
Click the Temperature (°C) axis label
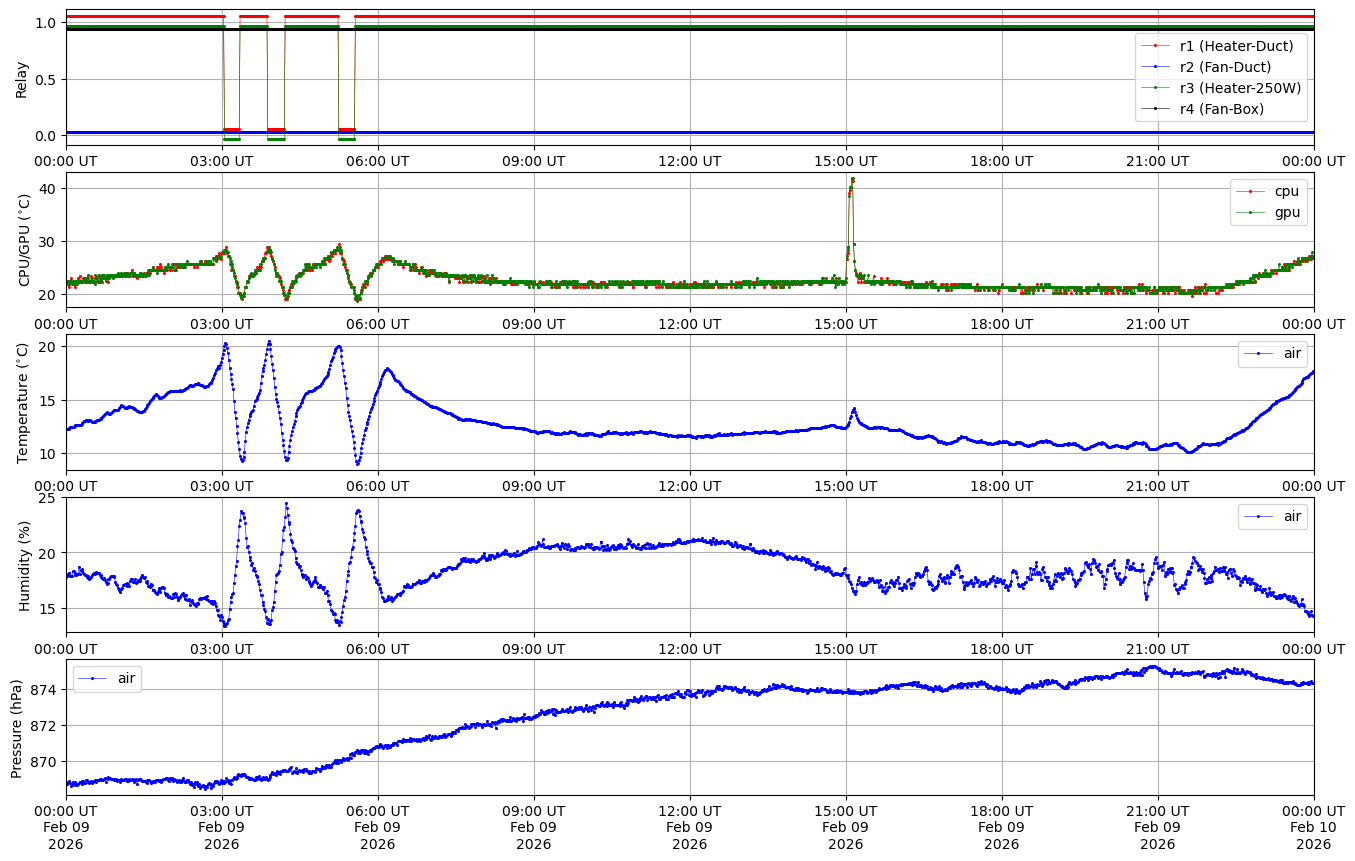pyautogui.click(x=24, y=402)
